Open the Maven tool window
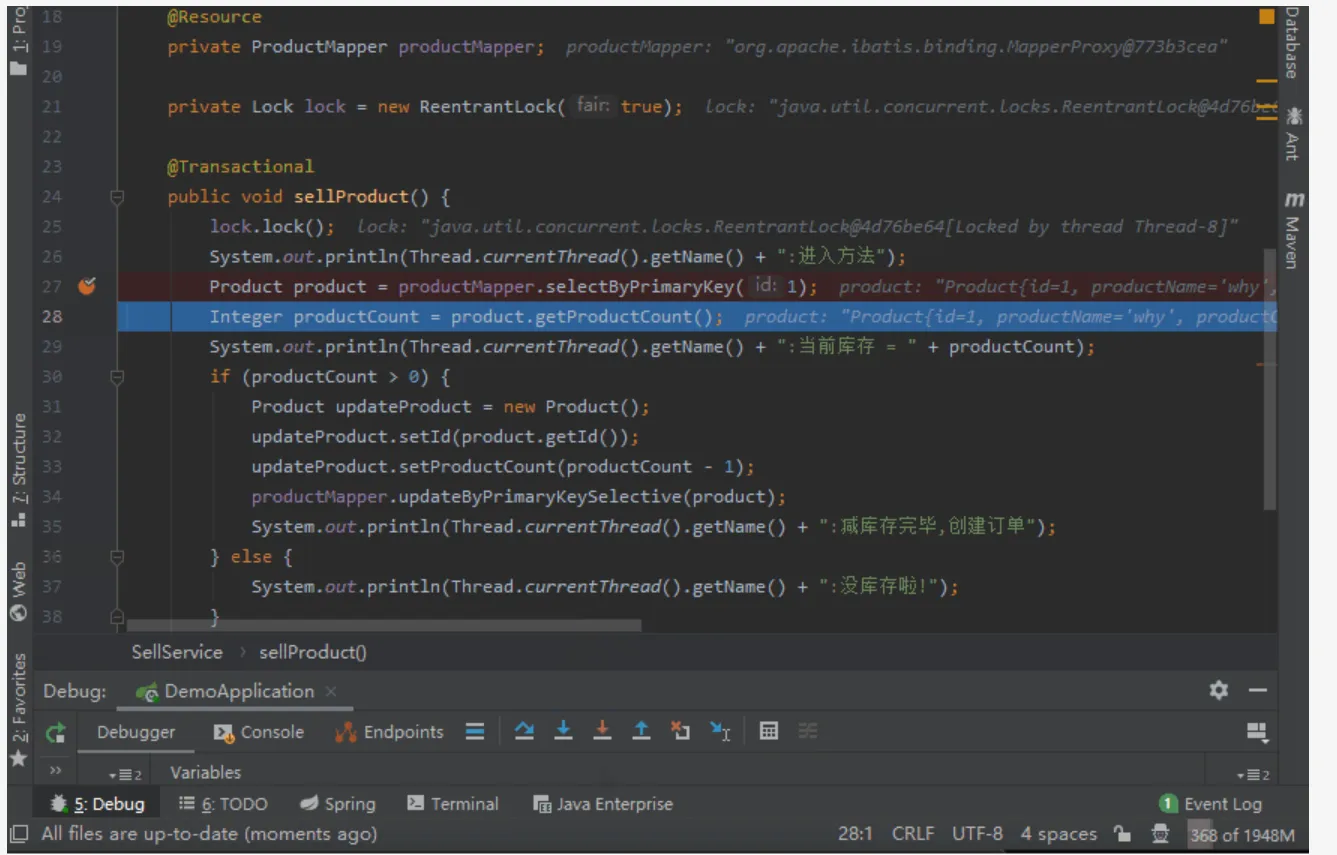Screen dimensions: 1337x855 click(x=1293, y=230)
